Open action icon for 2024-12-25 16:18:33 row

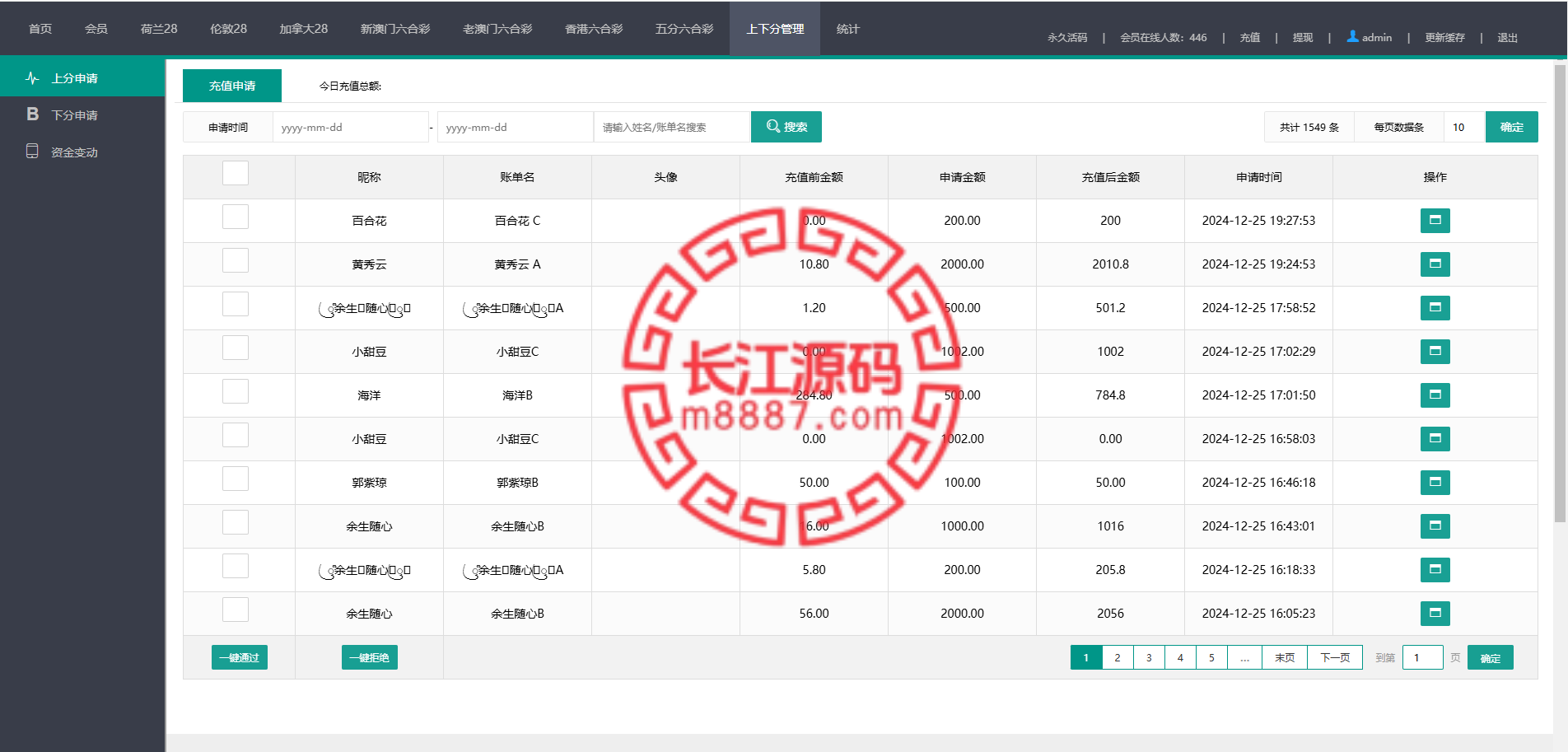(x=1435, y=570)
